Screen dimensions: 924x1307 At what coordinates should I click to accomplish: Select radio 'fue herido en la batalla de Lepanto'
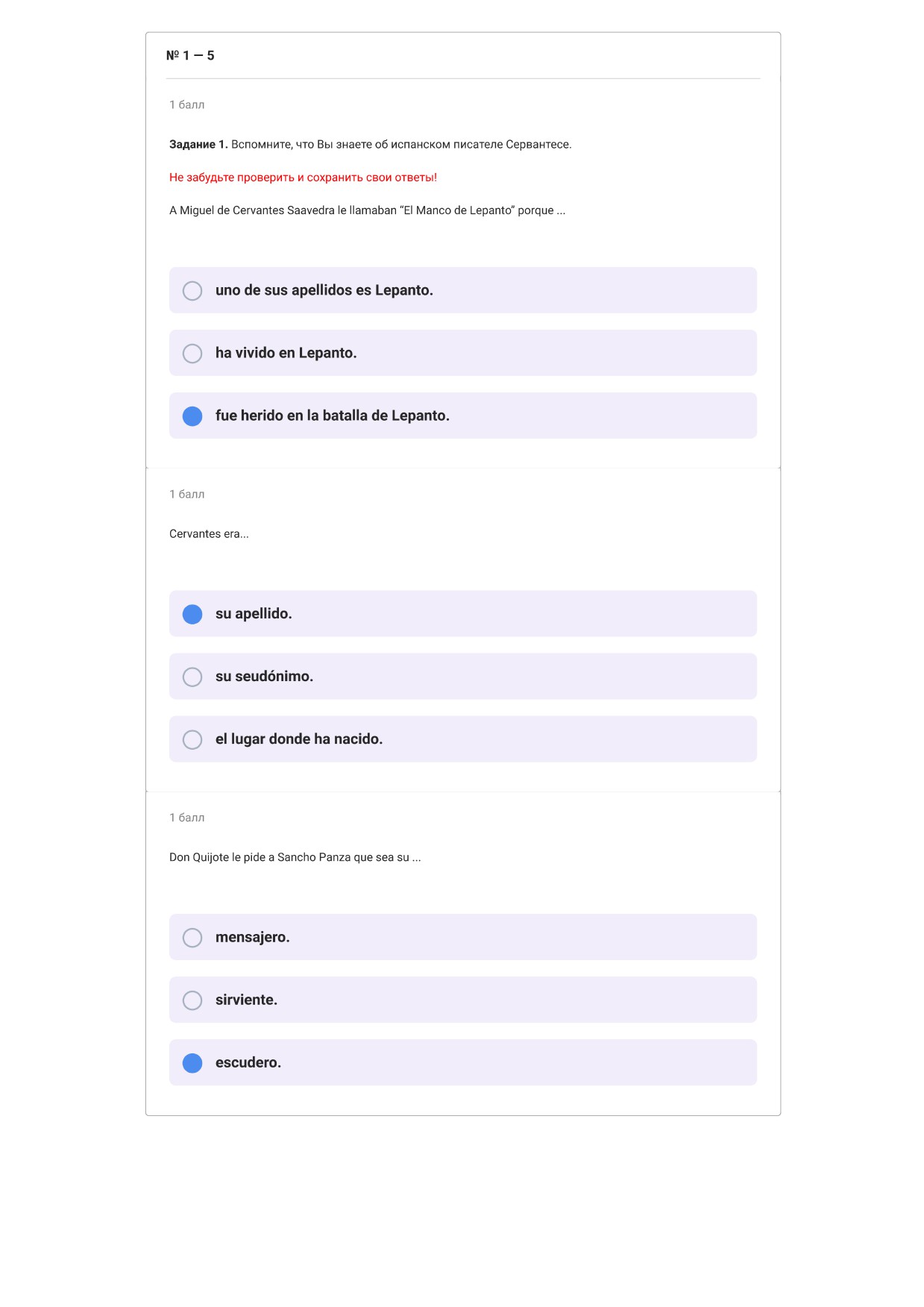point(192,416)
